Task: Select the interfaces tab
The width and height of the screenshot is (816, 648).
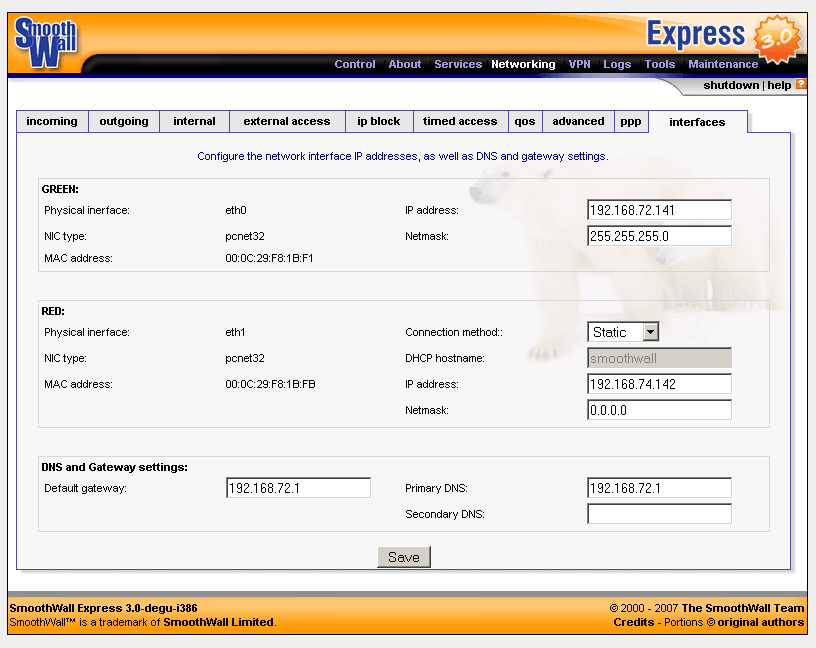Action: [697, 122]
